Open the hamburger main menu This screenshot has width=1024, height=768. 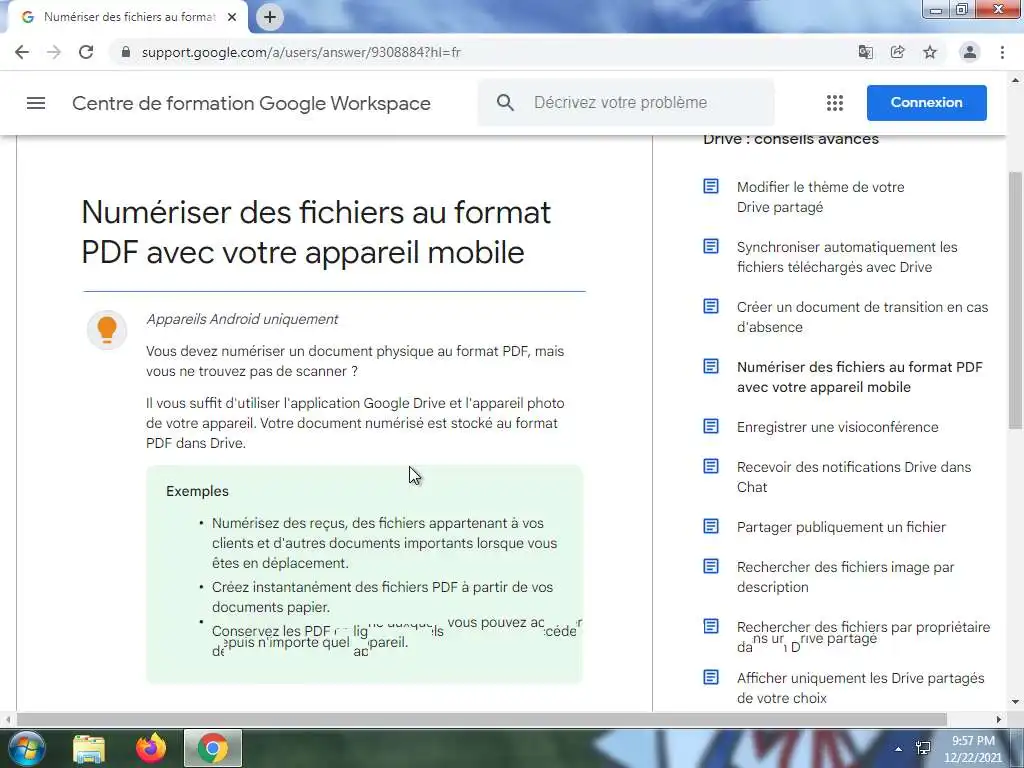click(36, 103)
